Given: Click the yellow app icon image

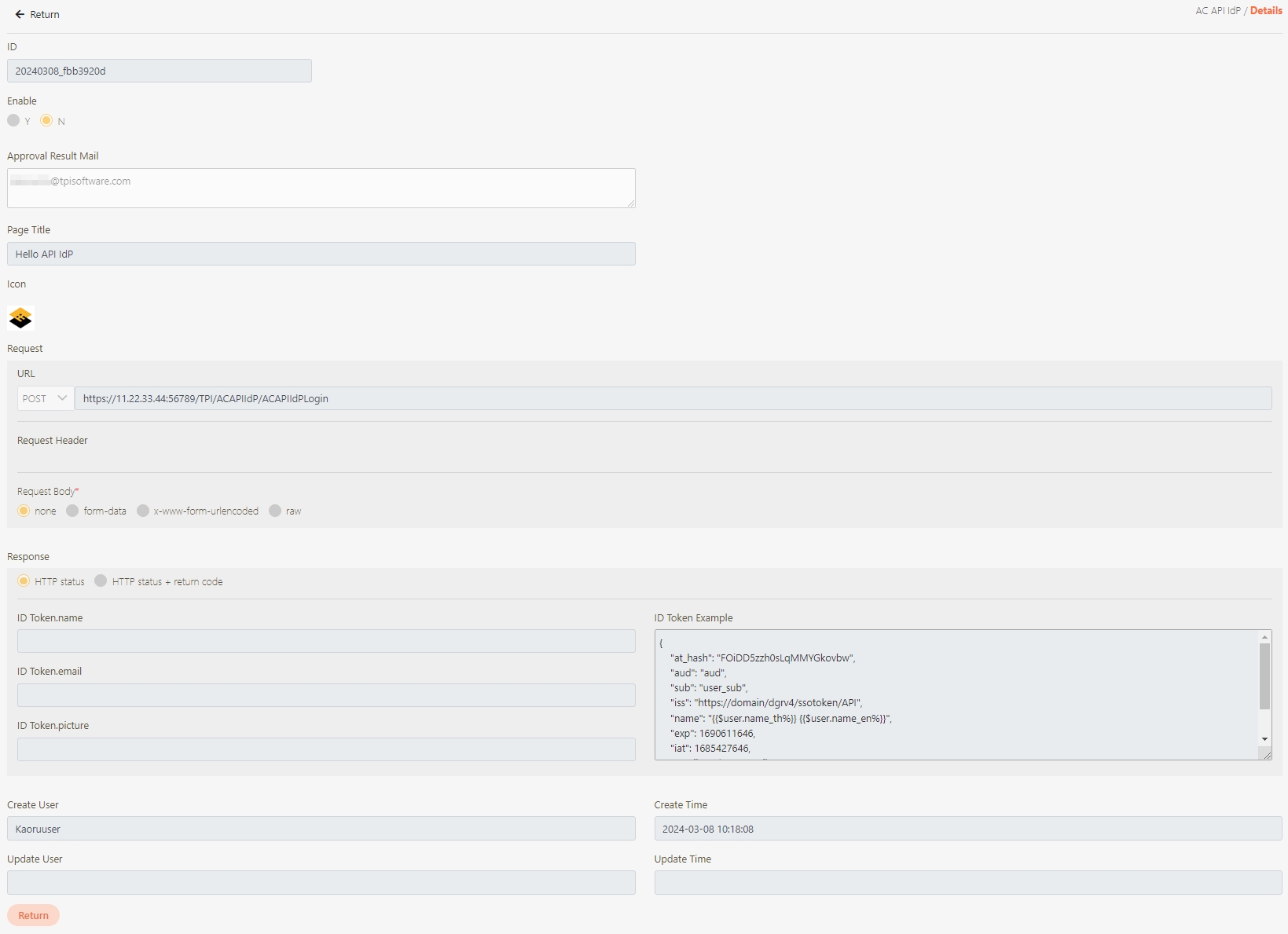Looking at the screenshot, I should pos(20,318).
